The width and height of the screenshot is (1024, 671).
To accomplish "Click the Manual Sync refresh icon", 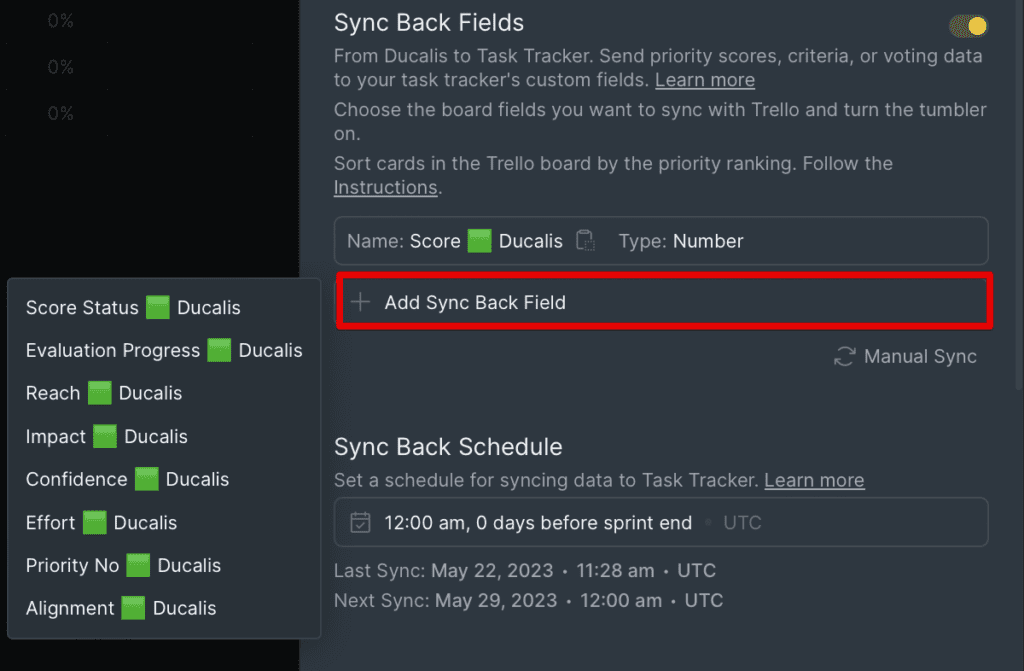I will point(844,356).
